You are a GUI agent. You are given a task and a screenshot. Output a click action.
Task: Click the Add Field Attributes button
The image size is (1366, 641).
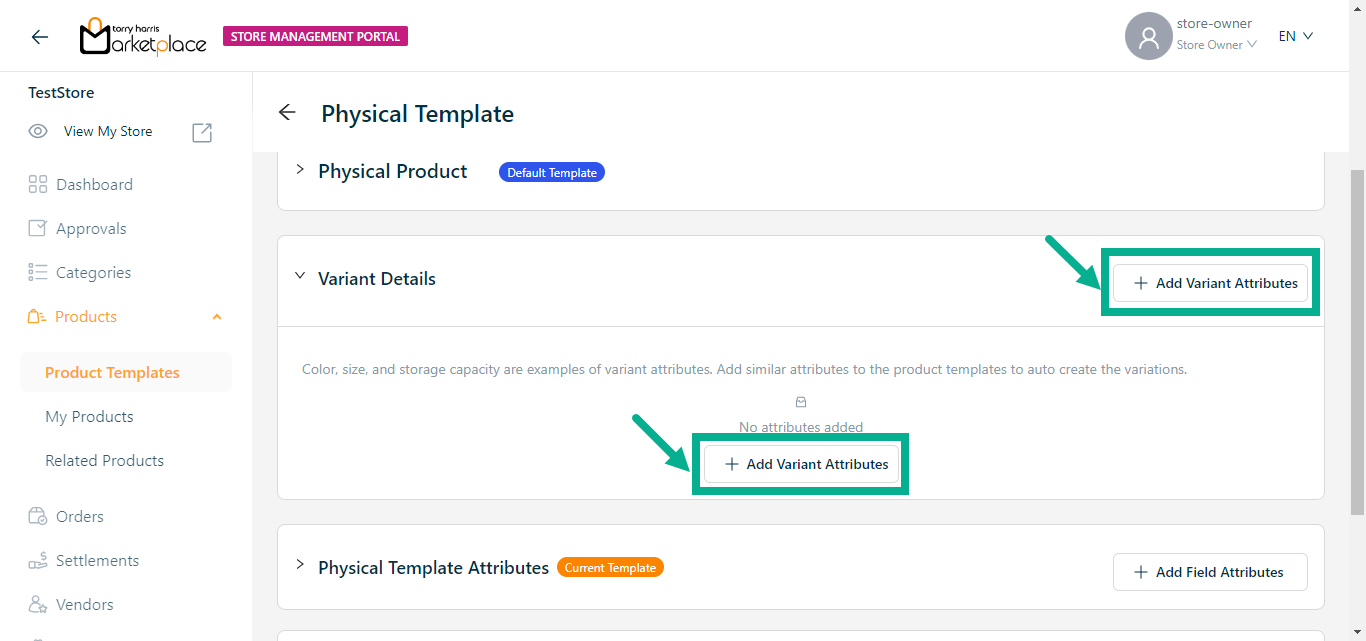(1210, 572)
